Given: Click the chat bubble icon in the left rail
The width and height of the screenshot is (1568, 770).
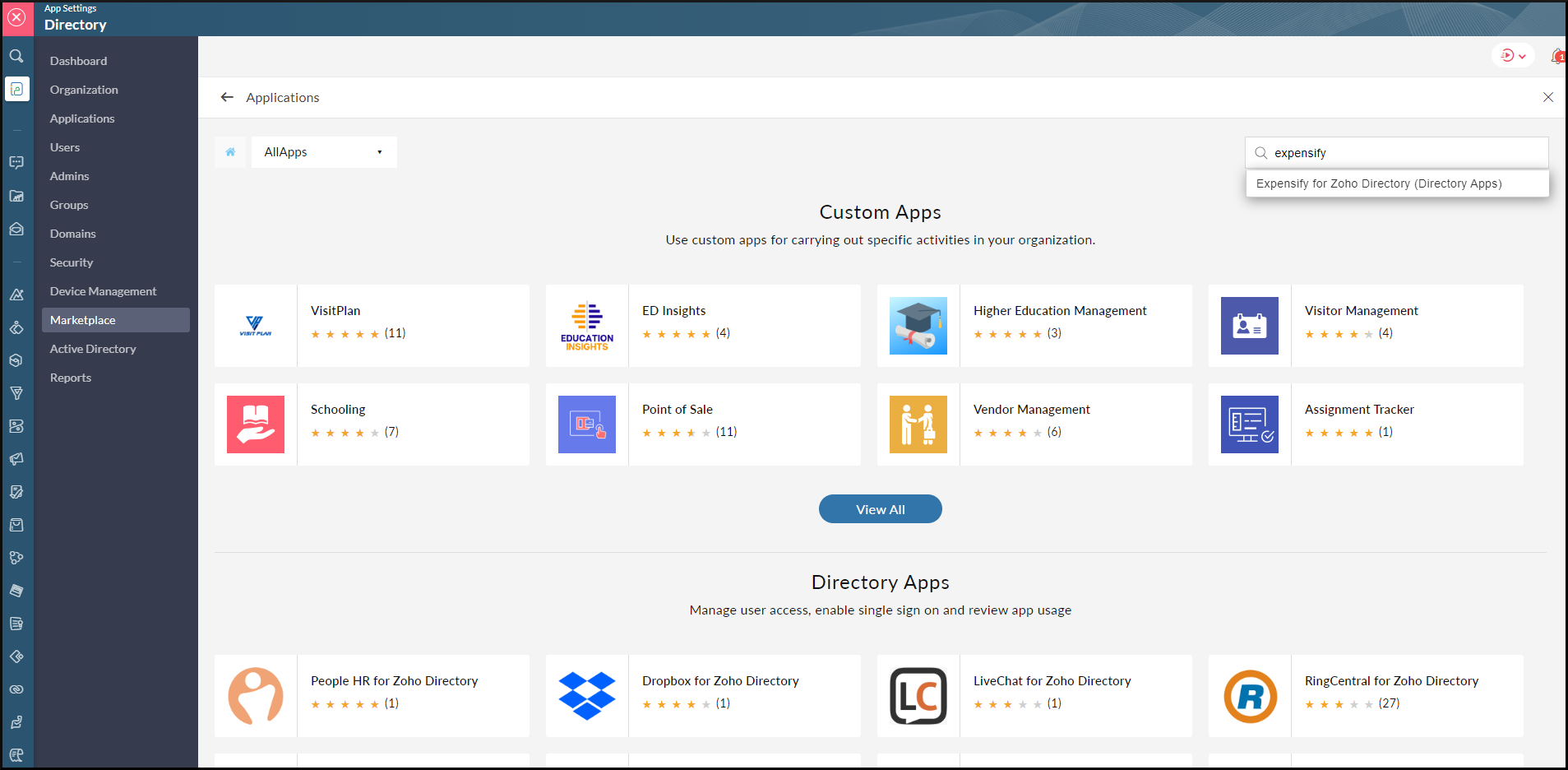Looking at the screenshot, I should [16, 163].
